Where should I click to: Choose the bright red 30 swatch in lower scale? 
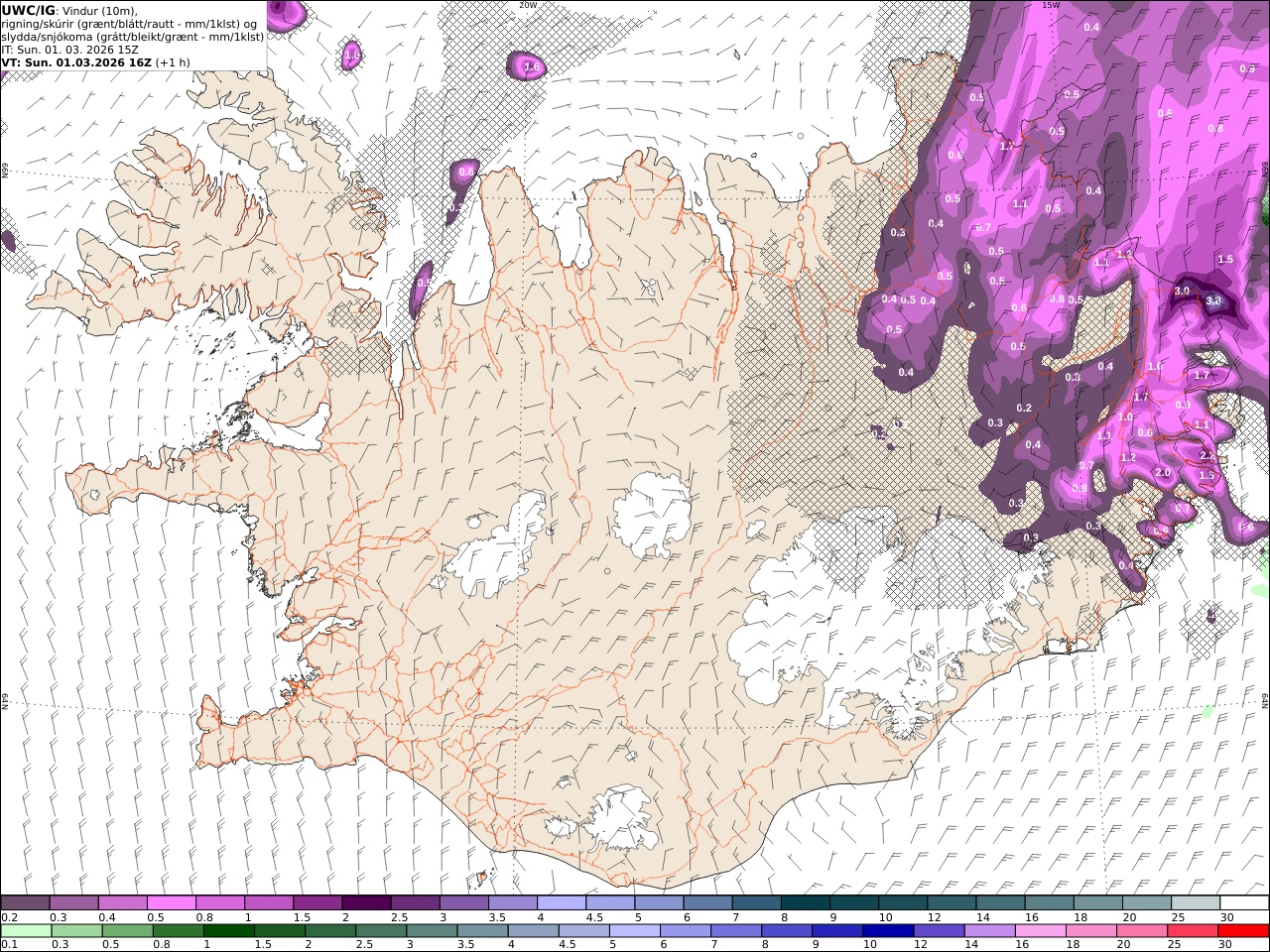click(x=1244, y=930)
